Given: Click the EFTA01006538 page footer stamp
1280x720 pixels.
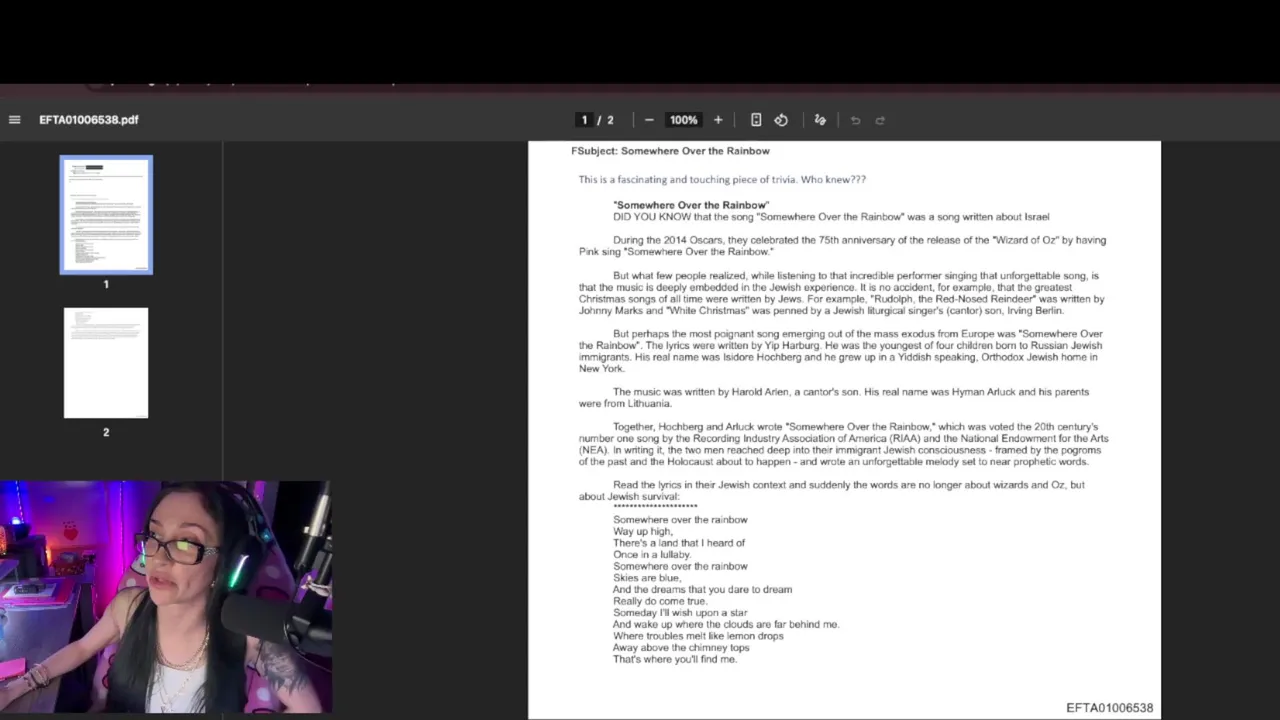Looking at the screenshot, I should (x=1109, y=708).
